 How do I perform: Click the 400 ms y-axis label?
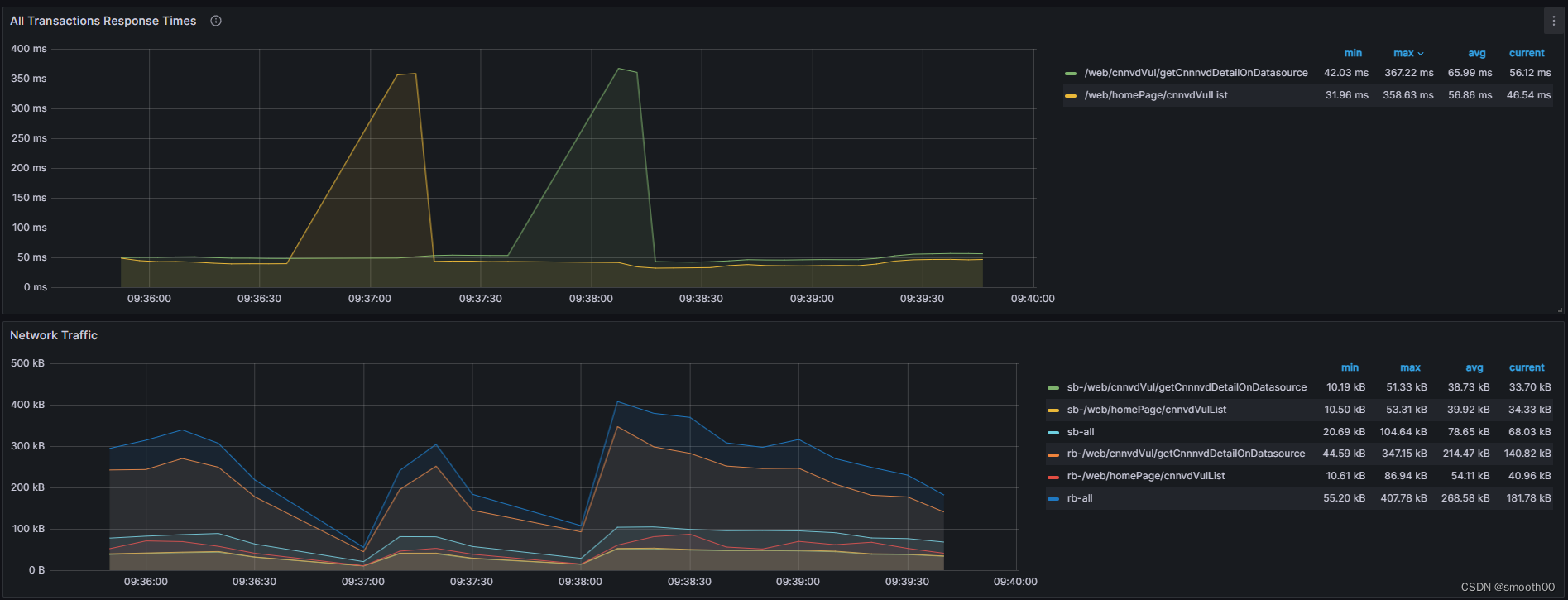[x=29, y=49]
